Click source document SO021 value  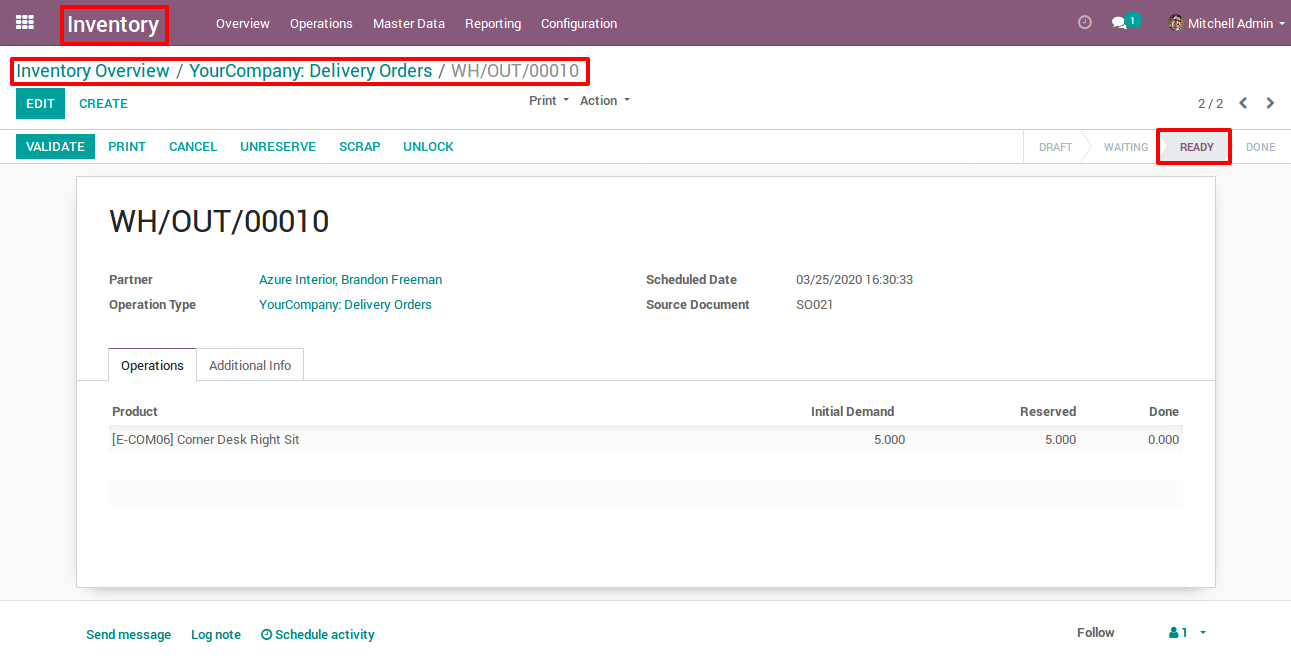tap(814, 305)
